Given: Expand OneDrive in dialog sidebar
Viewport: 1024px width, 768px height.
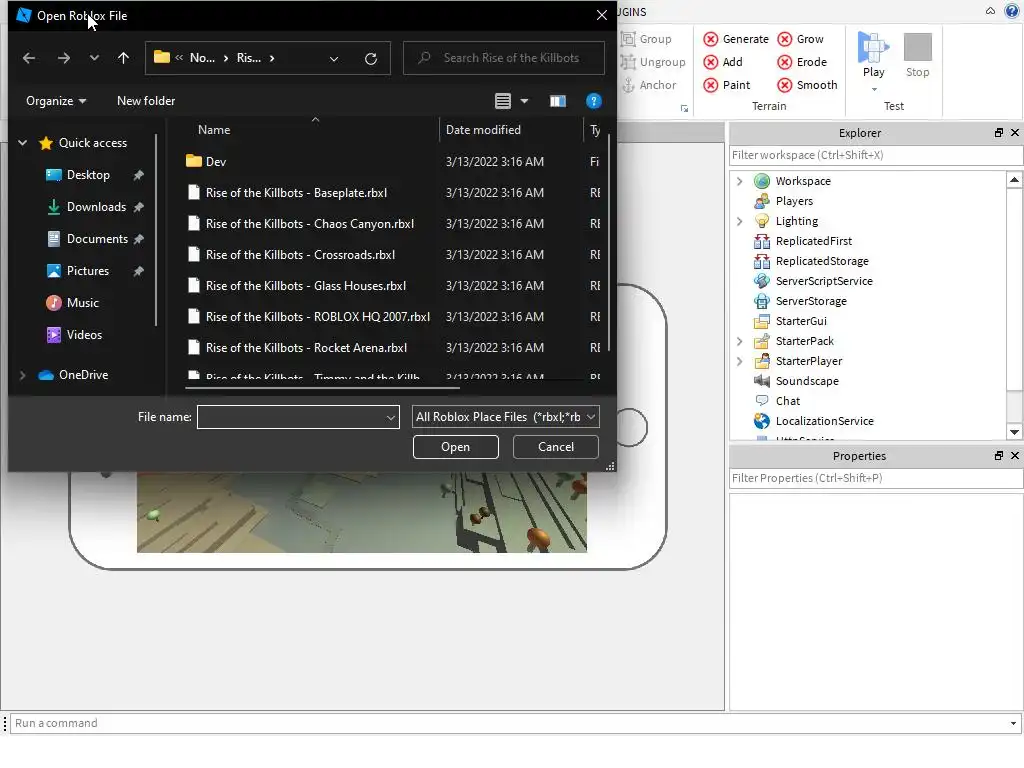Looking at the screenshot, I should (22, 375).
